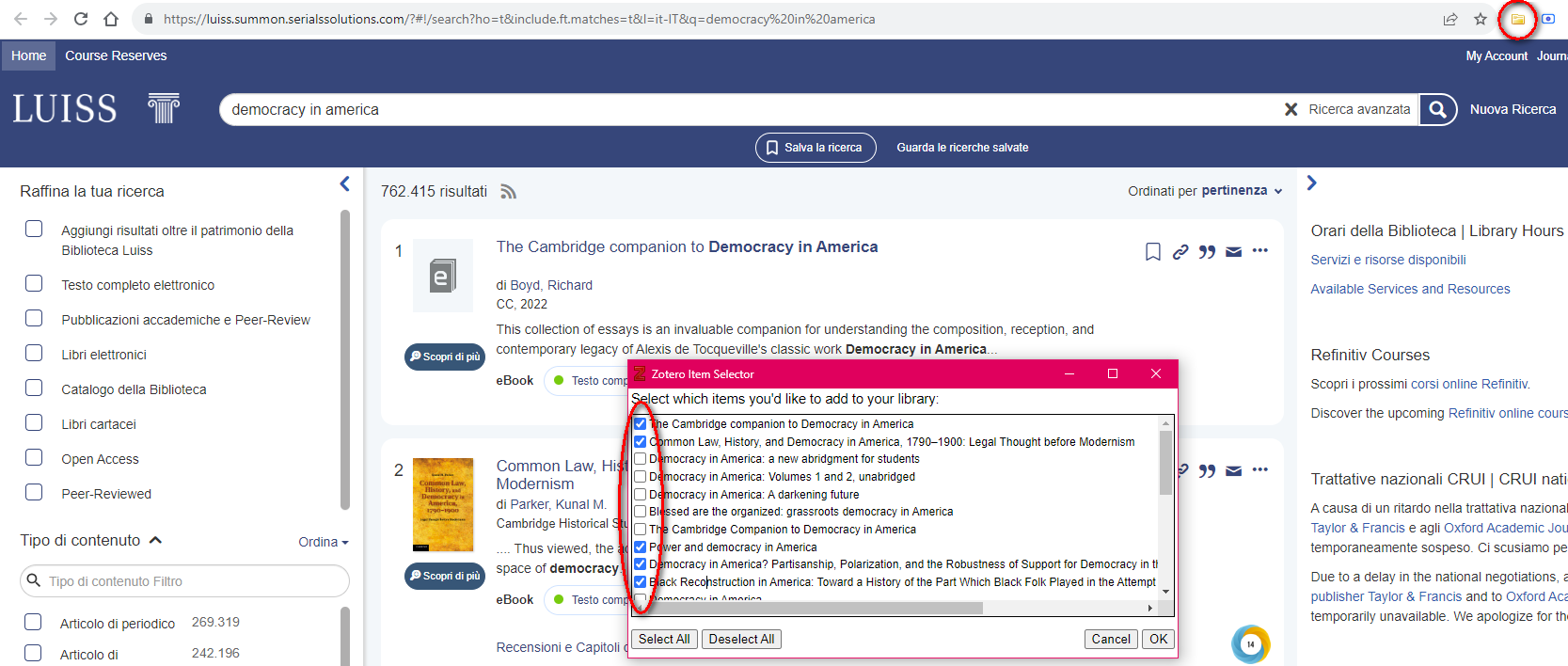This screenshot has height=666, width=1568.
Task: Tick 'Blessed are the organized' item checkbox
Action: coord(640,512)
